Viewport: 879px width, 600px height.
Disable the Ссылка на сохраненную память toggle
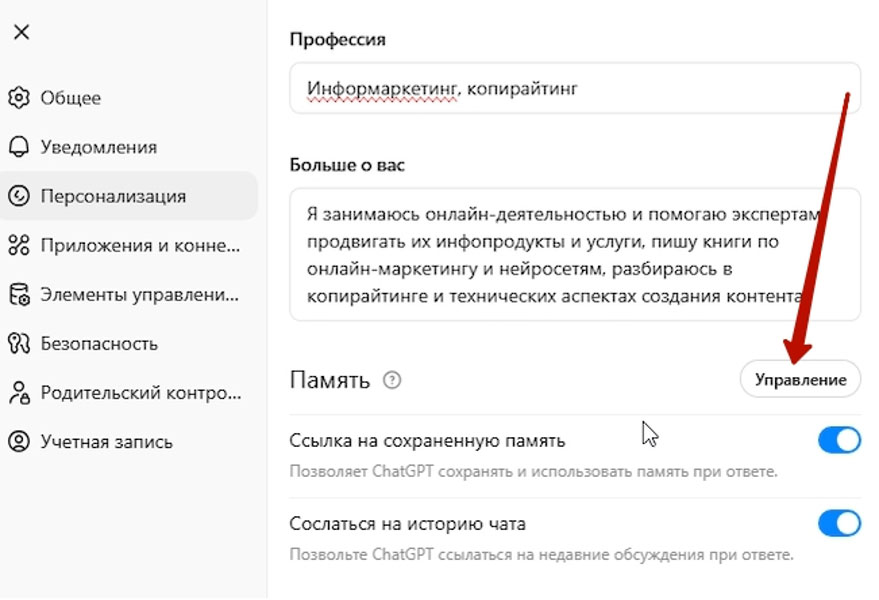click(838, 440)
